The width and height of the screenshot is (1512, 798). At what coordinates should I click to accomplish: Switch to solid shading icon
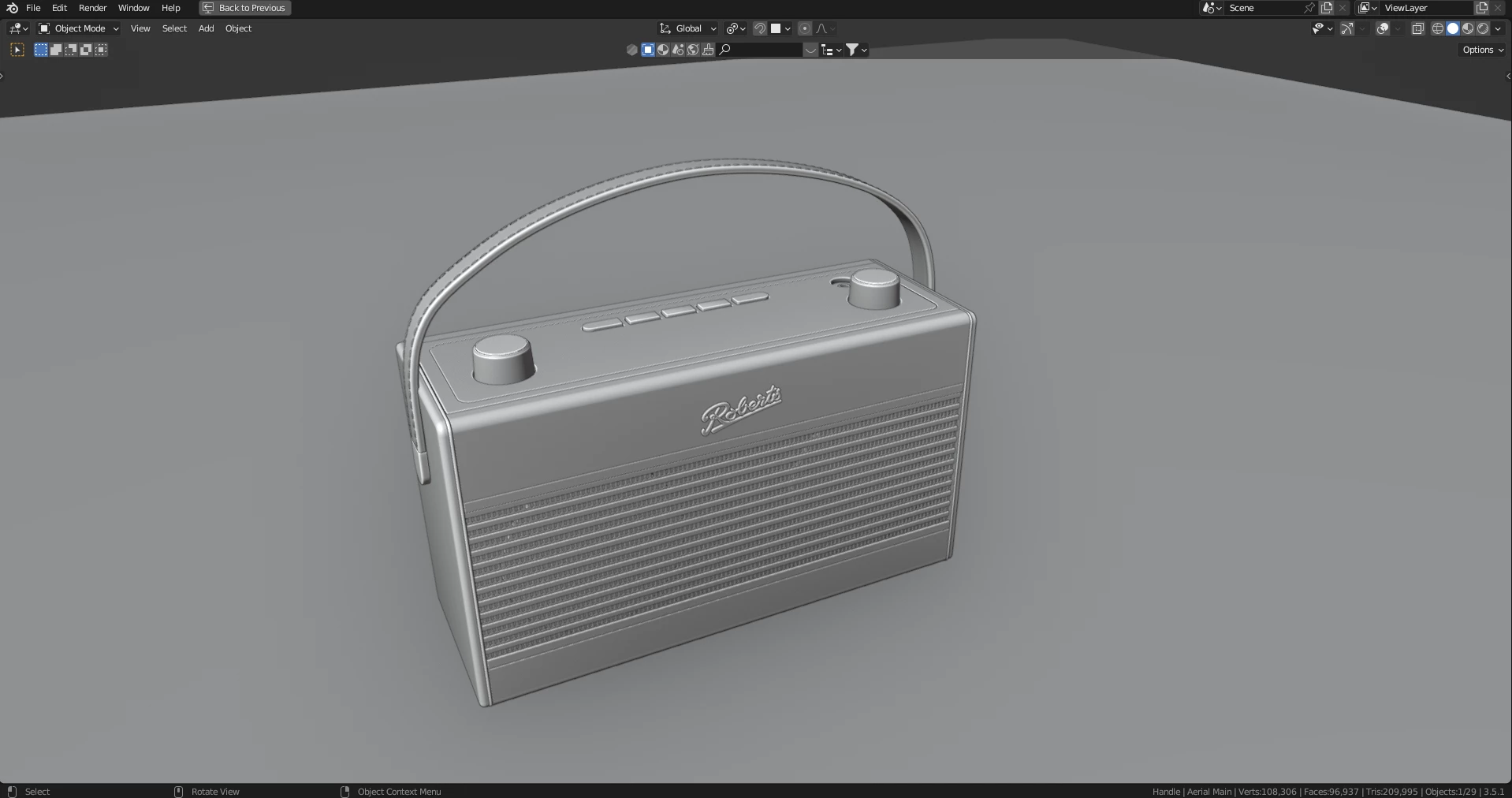[x=1453, y=28]
